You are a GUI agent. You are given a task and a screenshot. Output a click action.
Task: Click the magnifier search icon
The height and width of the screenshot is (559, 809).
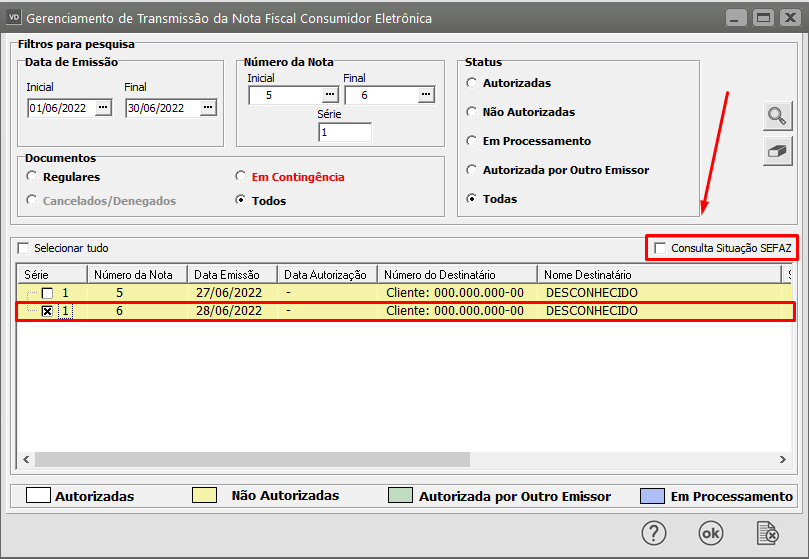[x=776, y=115]
